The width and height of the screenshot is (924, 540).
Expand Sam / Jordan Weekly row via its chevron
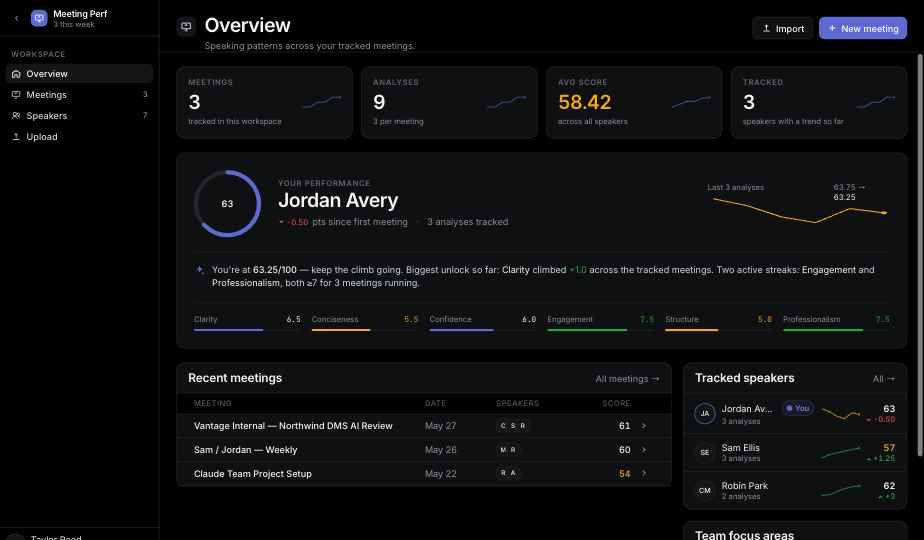point(644,450)
